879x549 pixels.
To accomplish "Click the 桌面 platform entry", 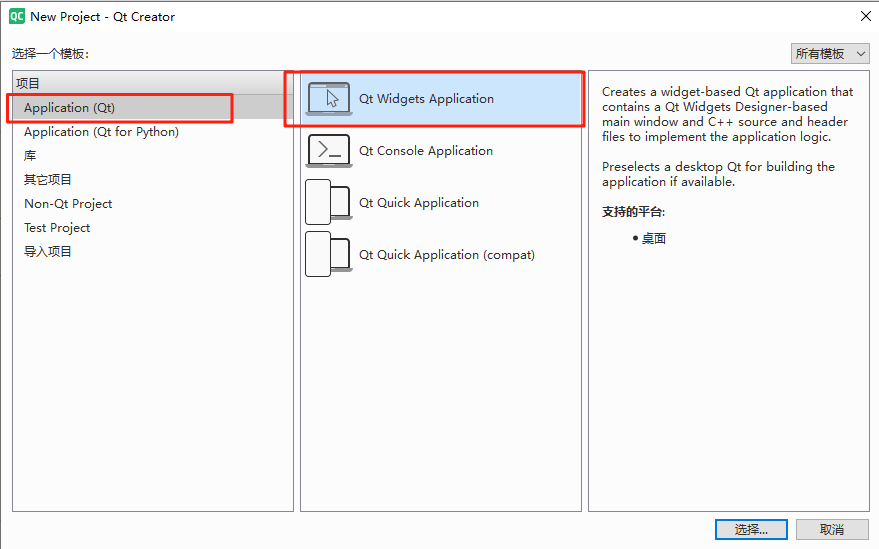I will (x=654, y=238).
